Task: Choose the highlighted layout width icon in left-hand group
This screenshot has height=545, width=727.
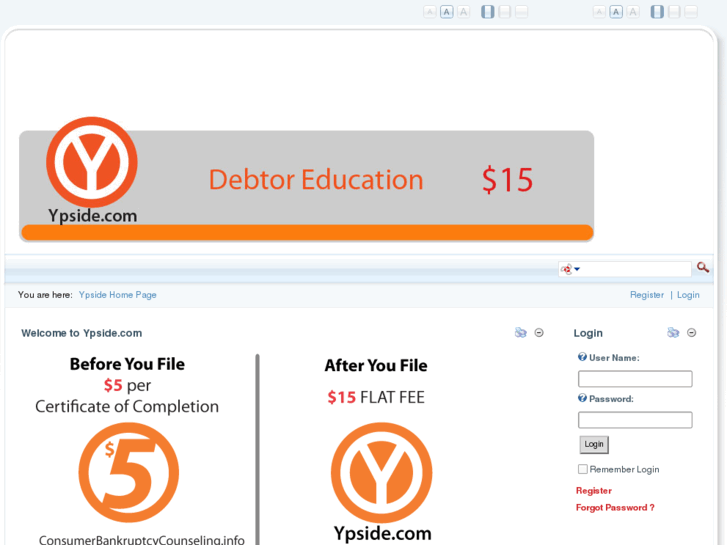Action: 487,12
